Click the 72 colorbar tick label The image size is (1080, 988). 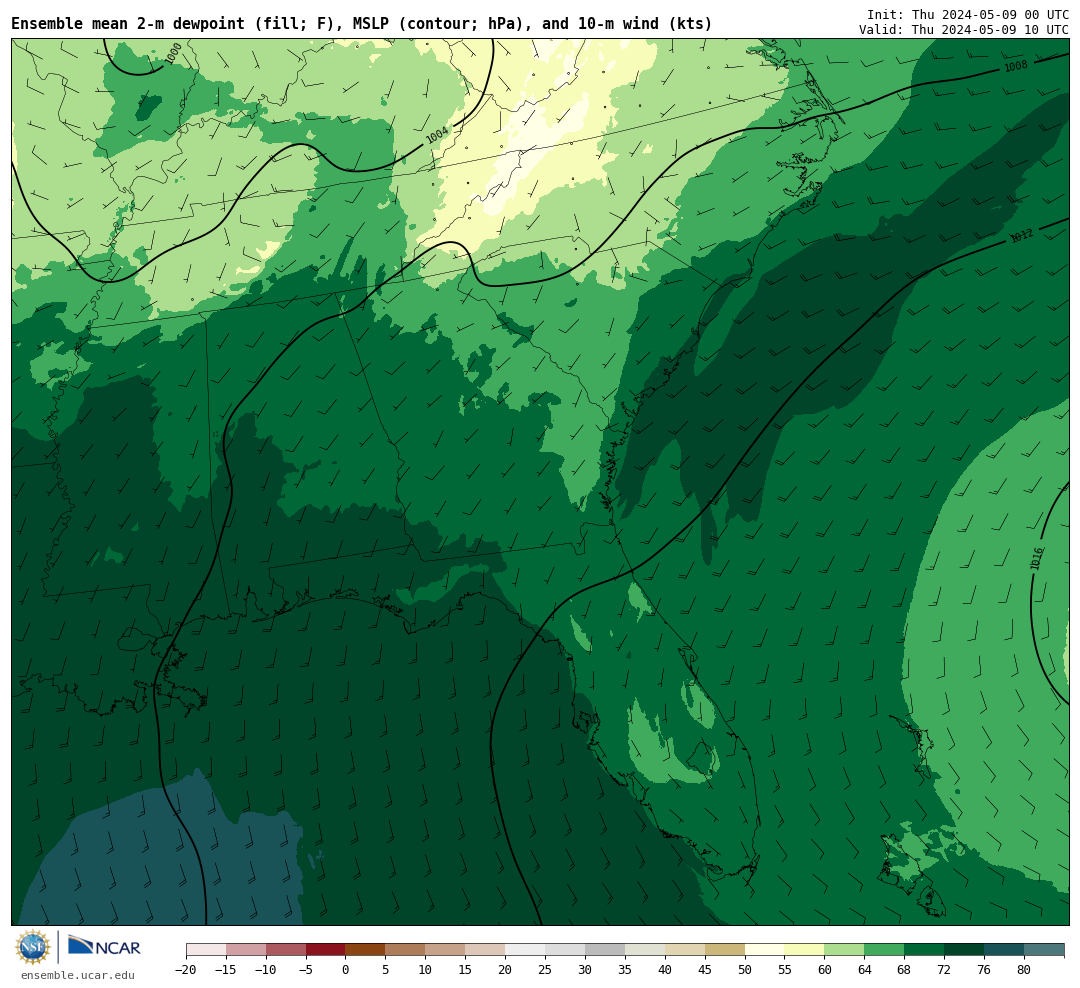945,970
